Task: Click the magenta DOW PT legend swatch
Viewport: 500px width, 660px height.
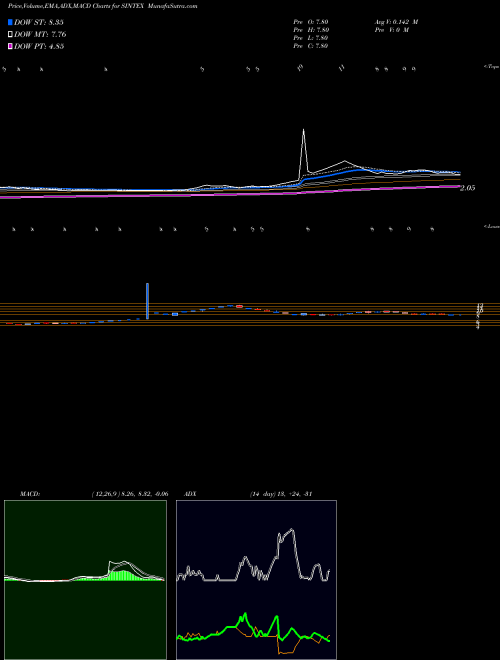Action: click(x=10, y=47)
